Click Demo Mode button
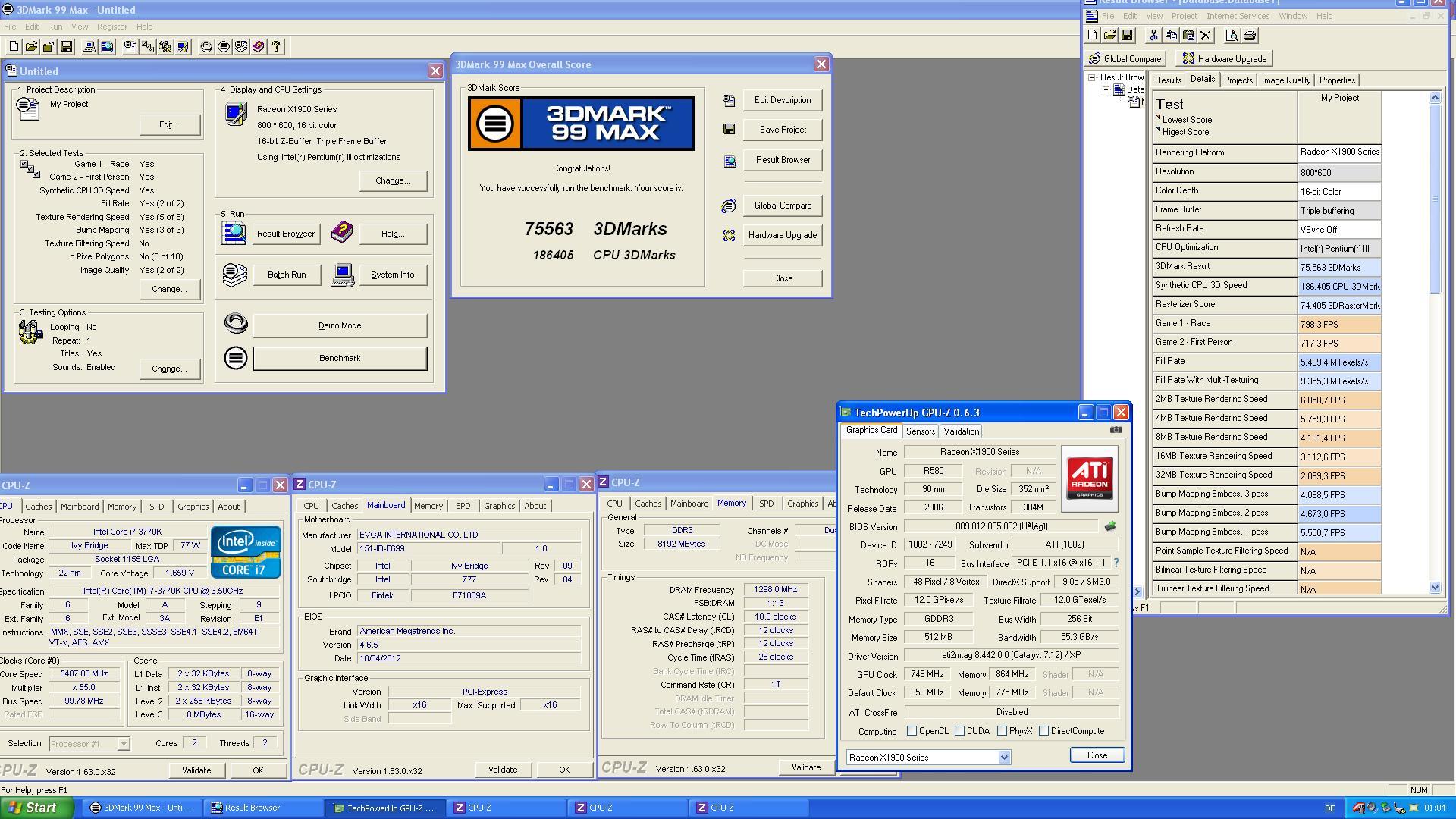 (340, 325)
